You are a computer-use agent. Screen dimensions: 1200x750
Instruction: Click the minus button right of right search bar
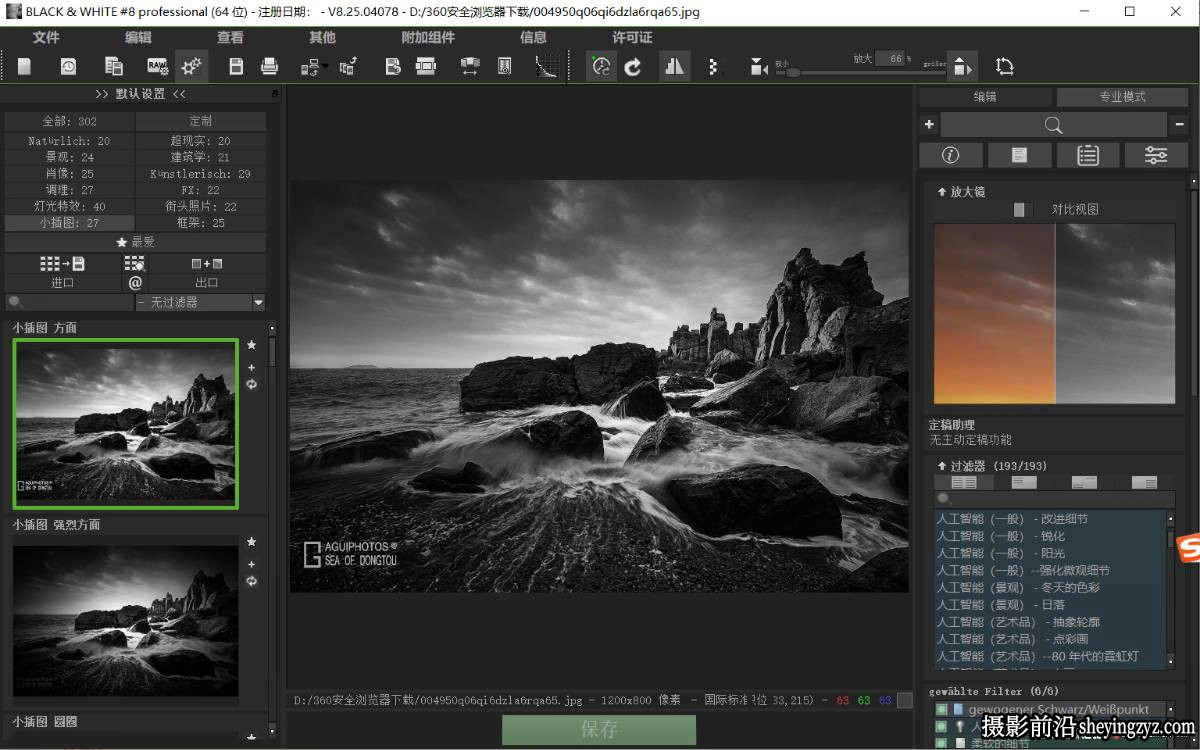[x=1180, y=125]
